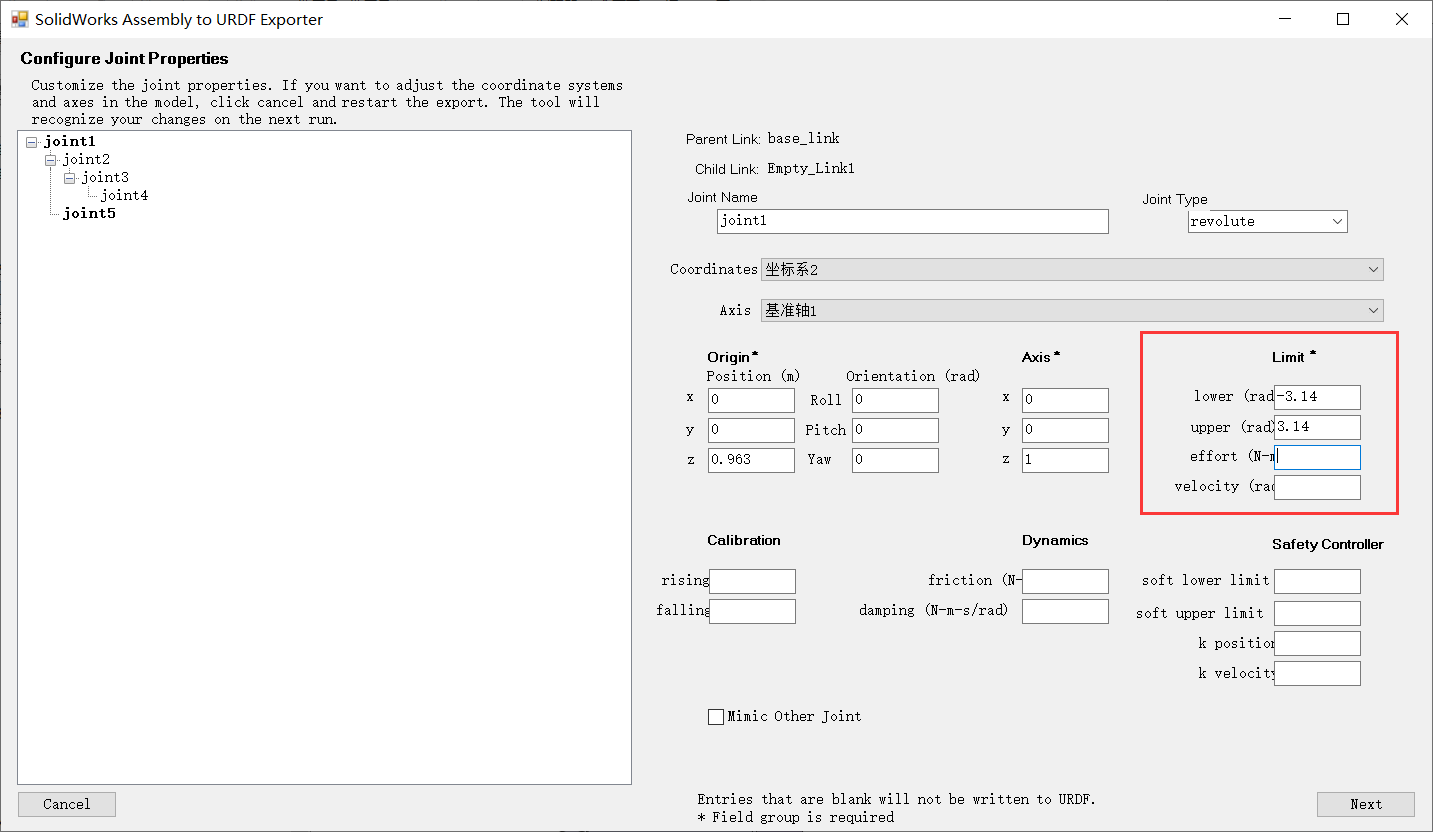
Task: Click the Yaw orientation field
Action: pos(895,460)
